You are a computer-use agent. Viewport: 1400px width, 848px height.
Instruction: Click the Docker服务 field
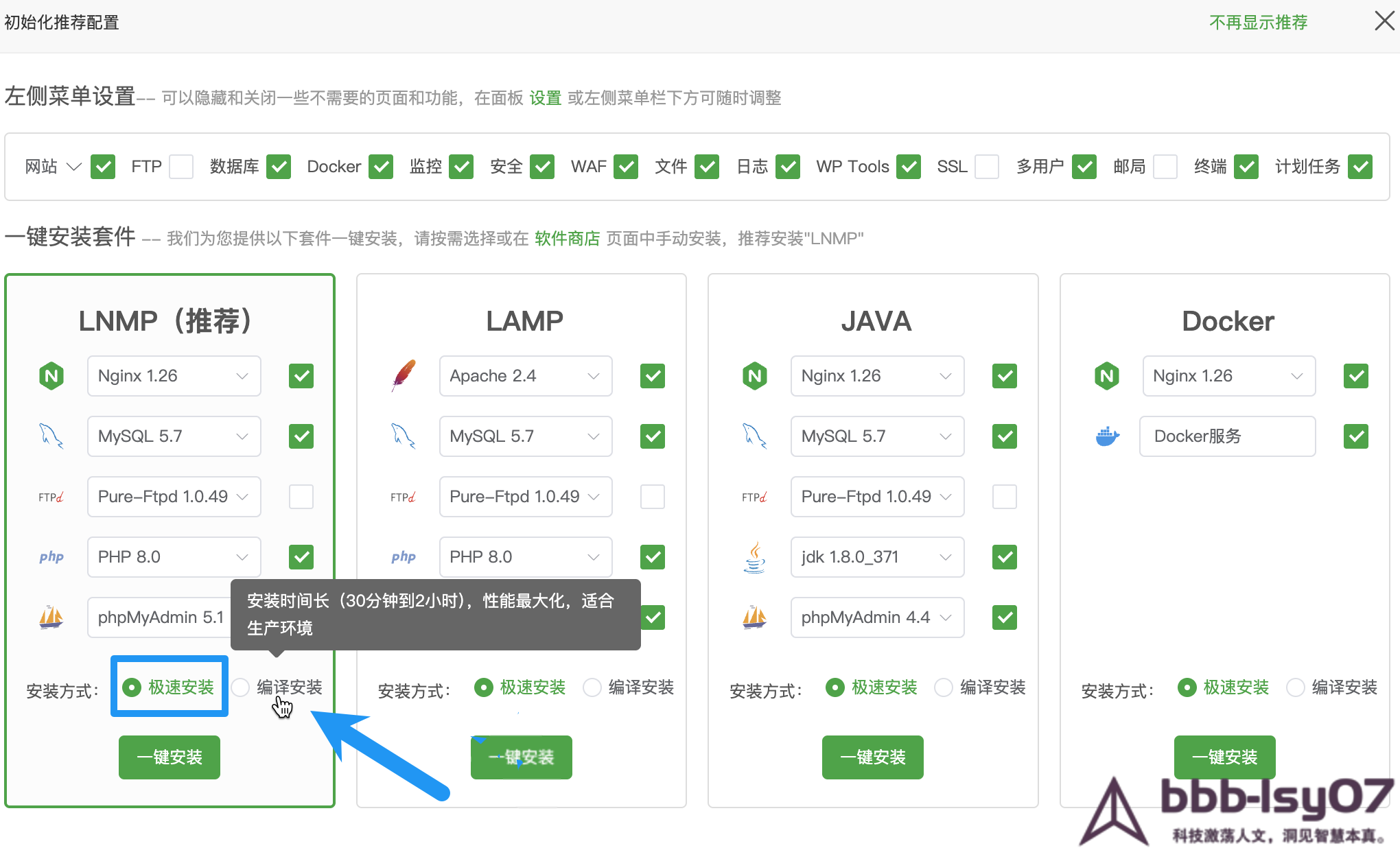[x=1228, y=436]
